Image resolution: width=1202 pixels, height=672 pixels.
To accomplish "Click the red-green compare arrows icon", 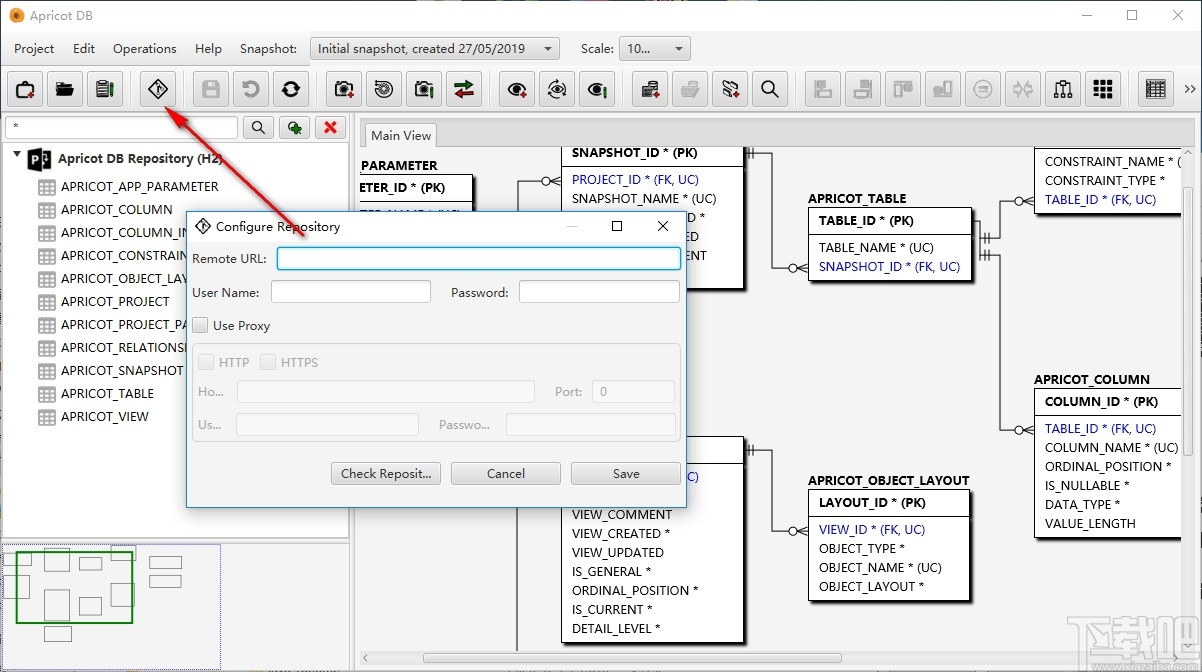I will 464,89.
